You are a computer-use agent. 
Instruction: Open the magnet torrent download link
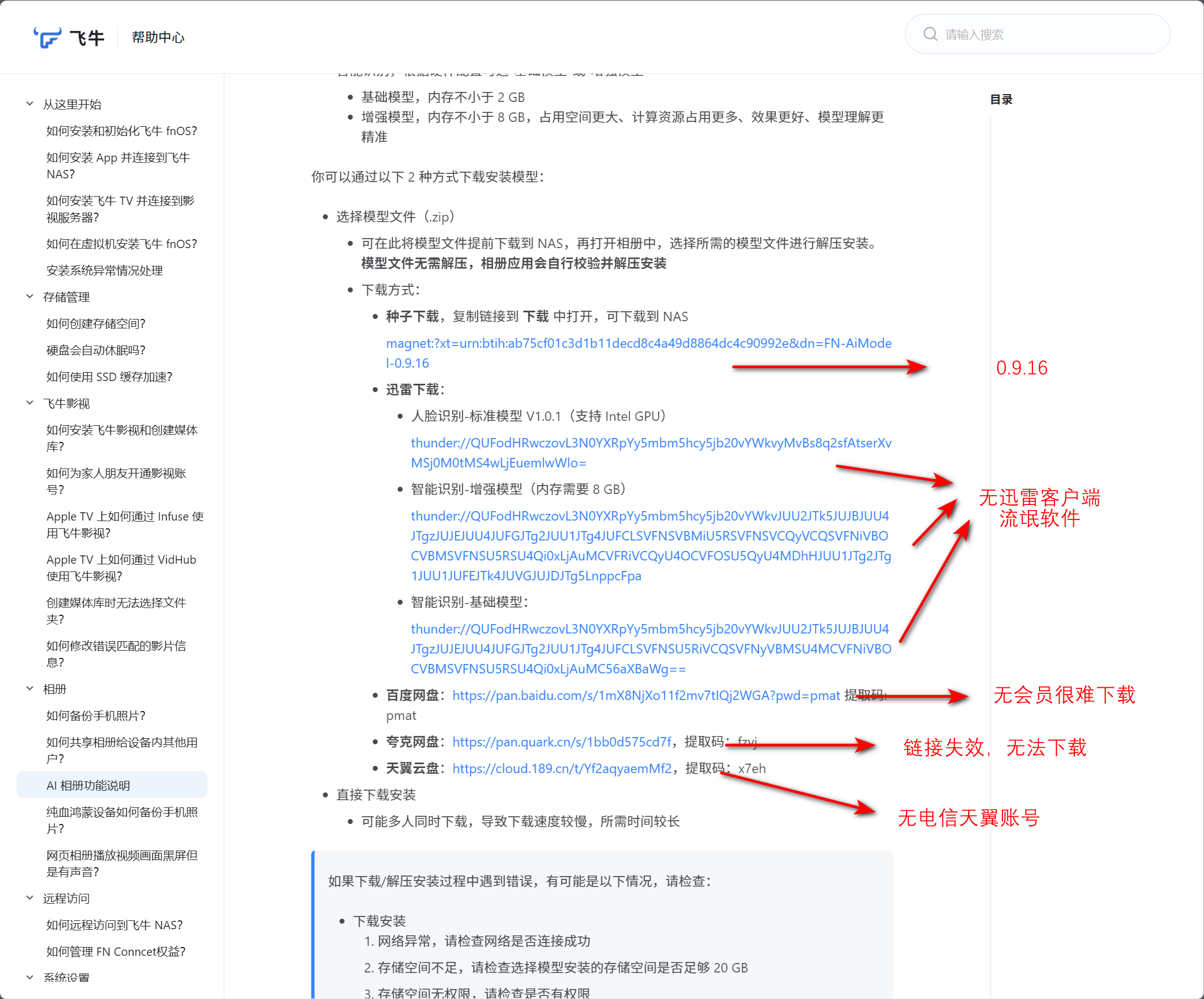click(x=638, y=343)
